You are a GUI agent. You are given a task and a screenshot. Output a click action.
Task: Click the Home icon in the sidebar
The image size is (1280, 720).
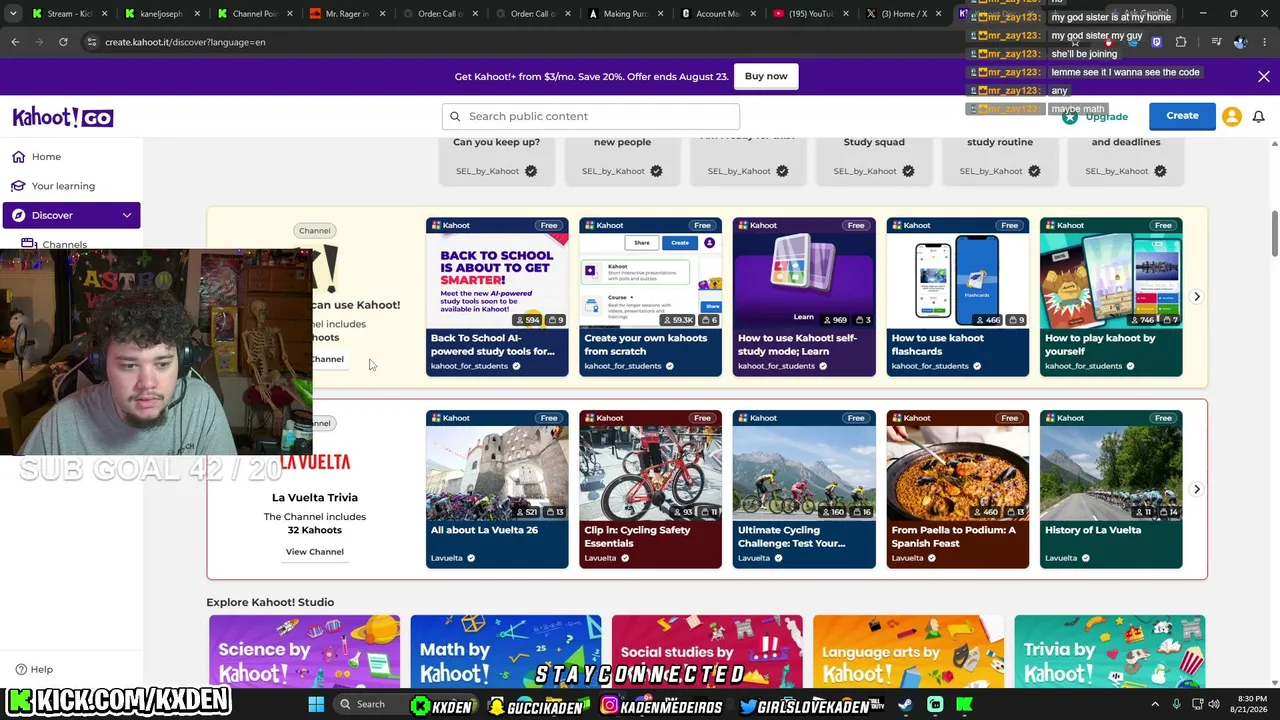19,157
